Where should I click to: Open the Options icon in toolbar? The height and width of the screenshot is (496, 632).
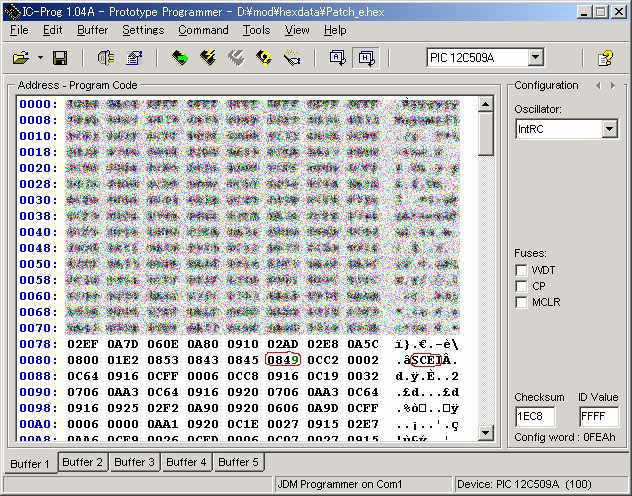click(134, 58)
